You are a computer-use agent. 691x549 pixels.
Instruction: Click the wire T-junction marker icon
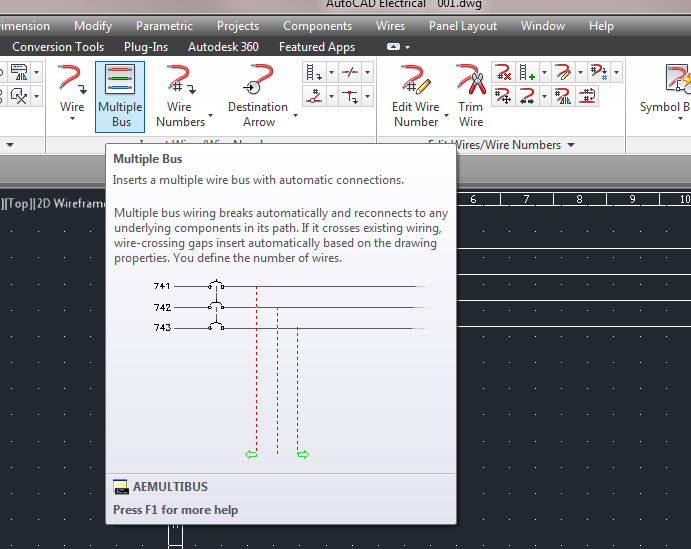(x=350, y=96)
